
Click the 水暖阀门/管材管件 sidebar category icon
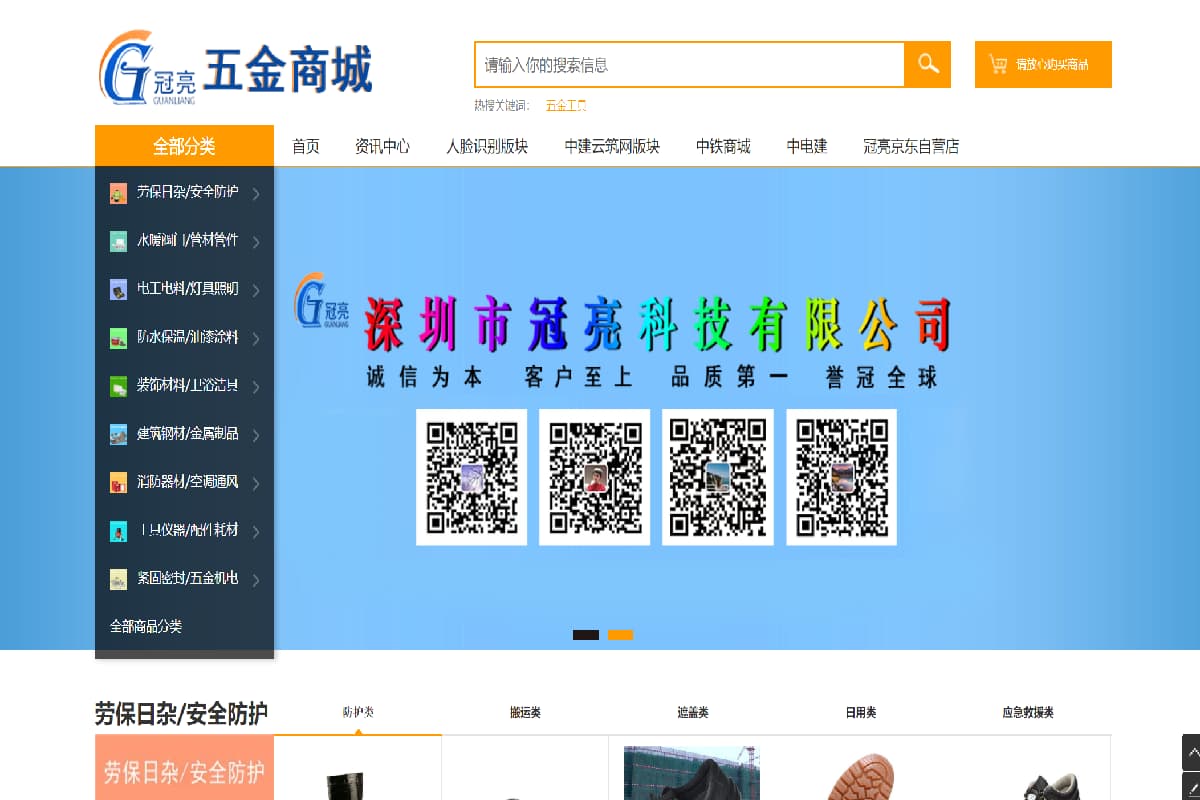point(118,241)
